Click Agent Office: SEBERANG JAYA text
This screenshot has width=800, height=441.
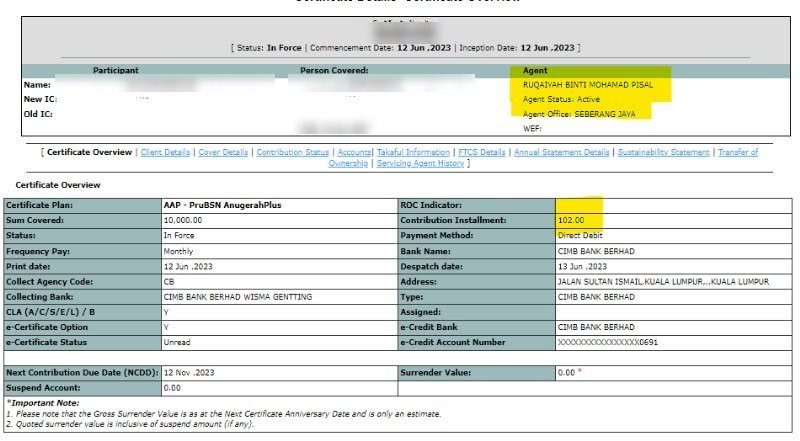[579, 114]
